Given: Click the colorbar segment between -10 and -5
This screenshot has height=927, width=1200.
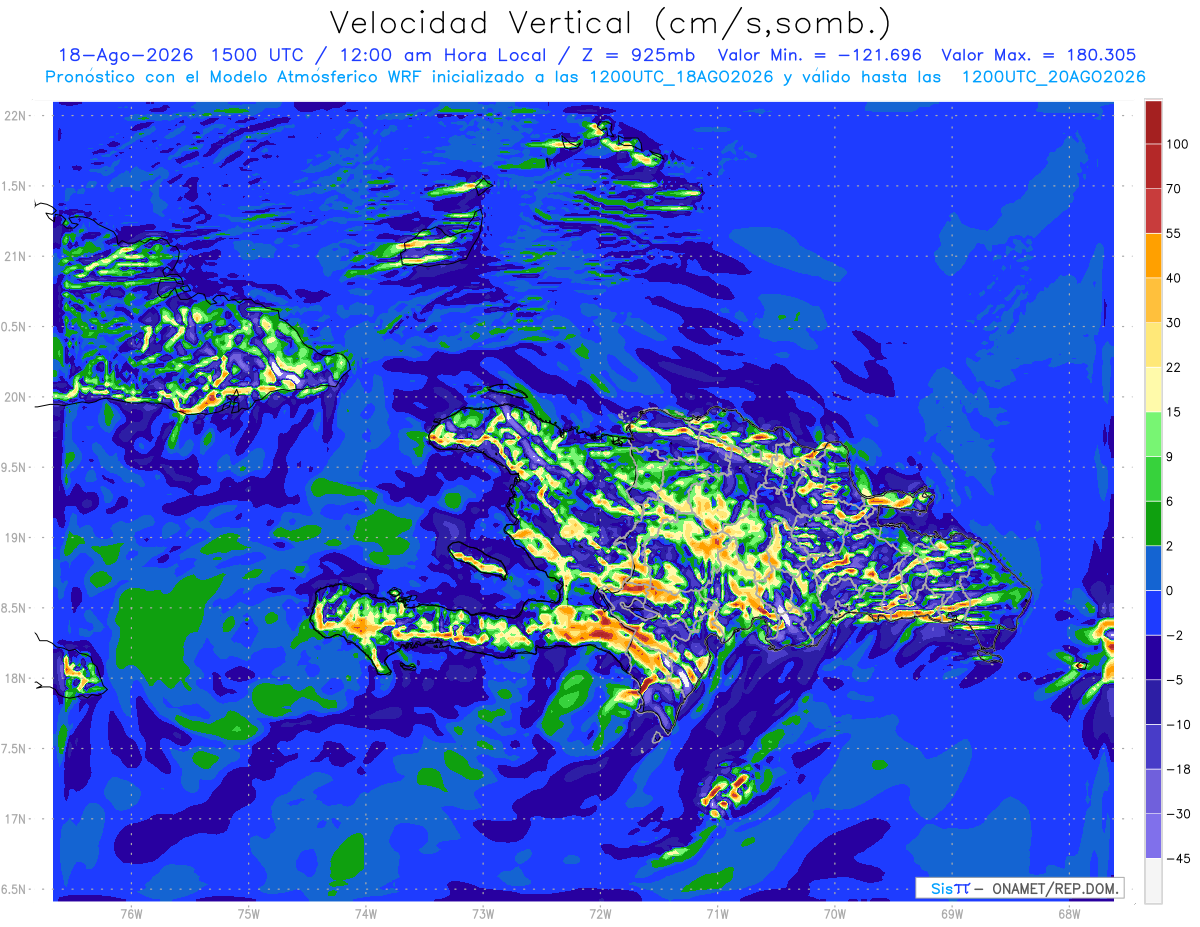Looking at the screenshot, I should coord(1153,702).
